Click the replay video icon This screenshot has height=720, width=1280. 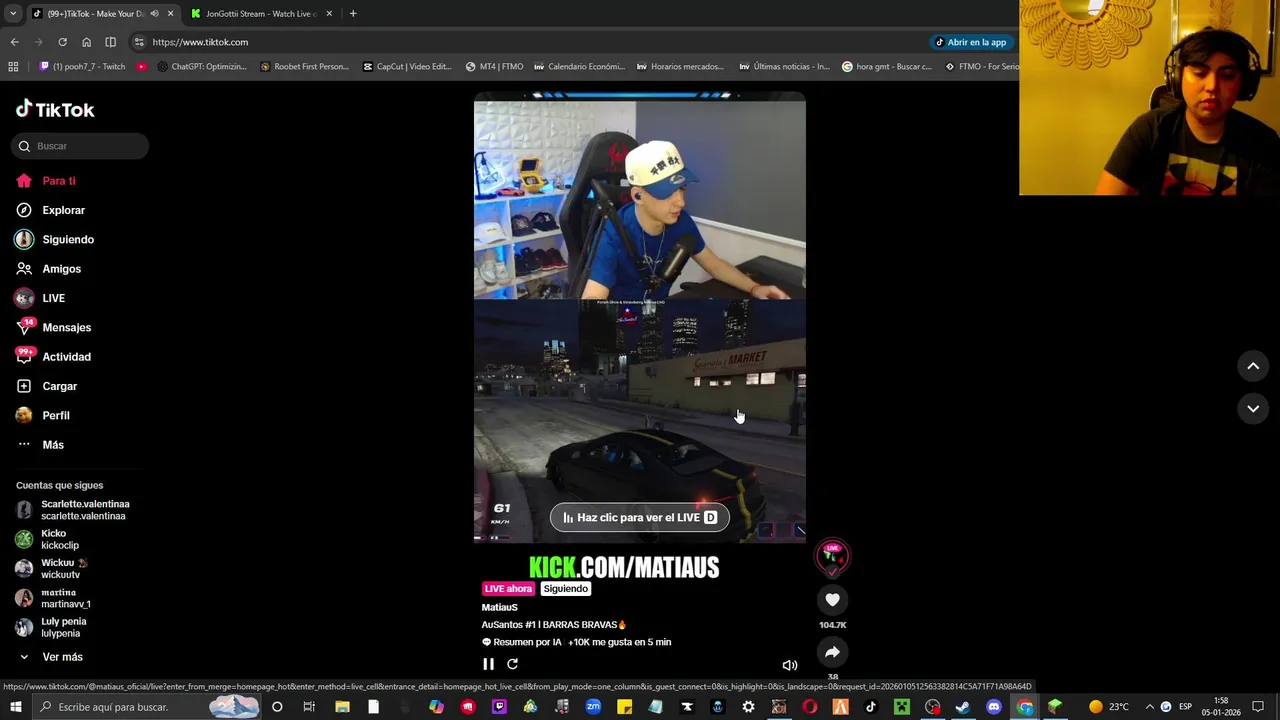(512, 664)
